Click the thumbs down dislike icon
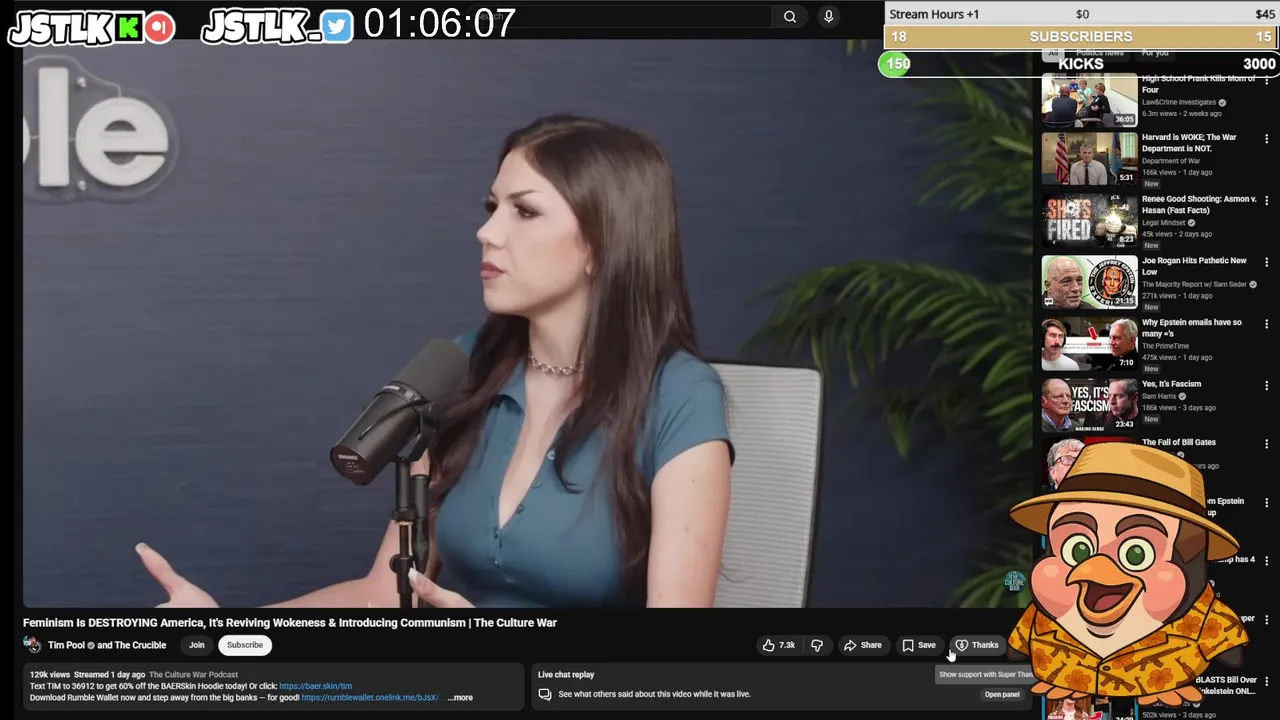The width and height of the screenshot is (1280, 720). (x=817, y=645)
